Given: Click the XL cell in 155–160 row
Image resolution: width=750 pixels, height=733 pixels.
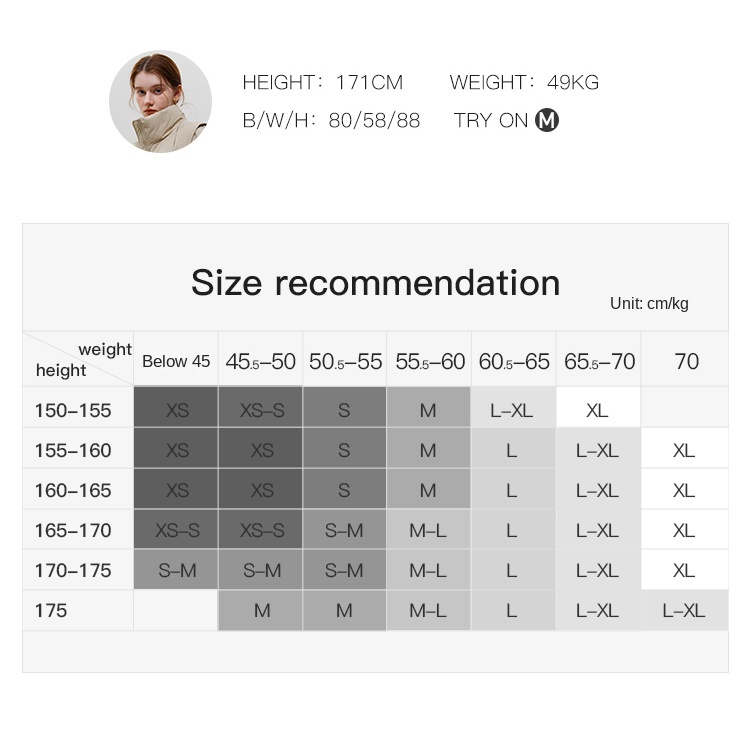Looking at the screenshot, I should tap(684, 448).
